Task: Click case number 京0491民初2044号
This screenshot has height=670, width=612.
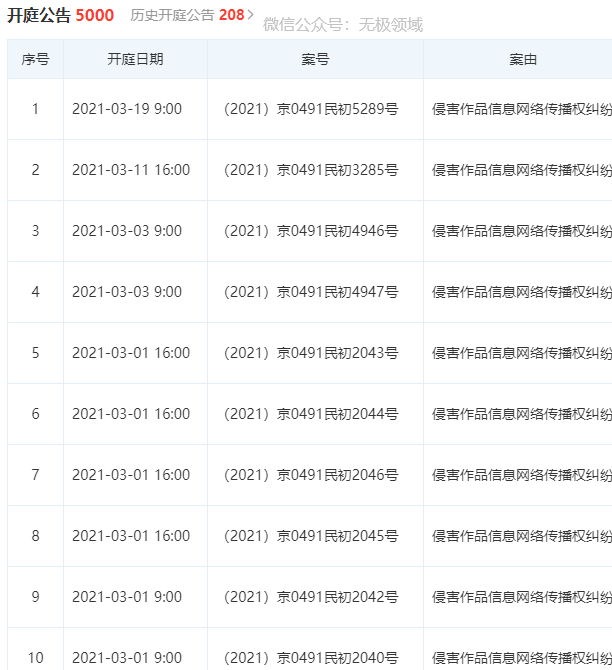Action: click(311, 414)
